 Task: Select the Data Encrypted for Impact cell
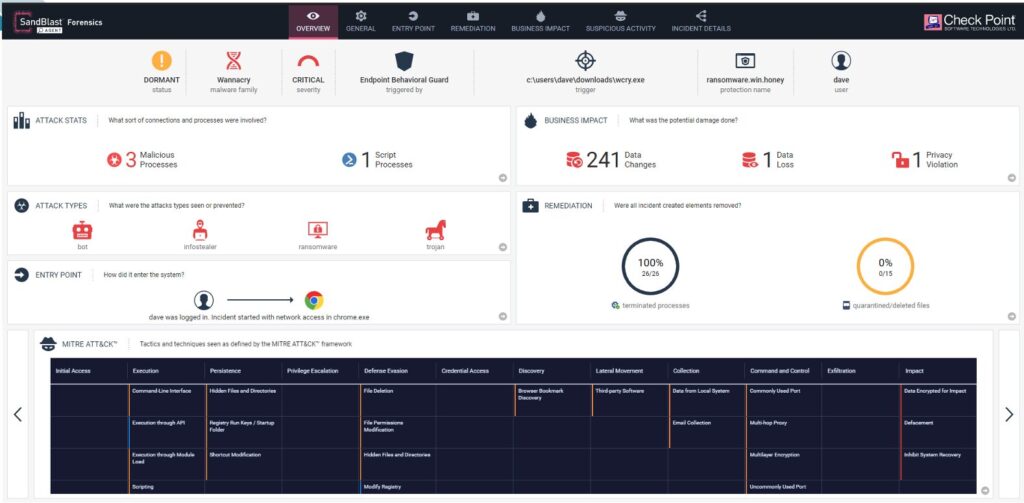[x=938, y=400]
